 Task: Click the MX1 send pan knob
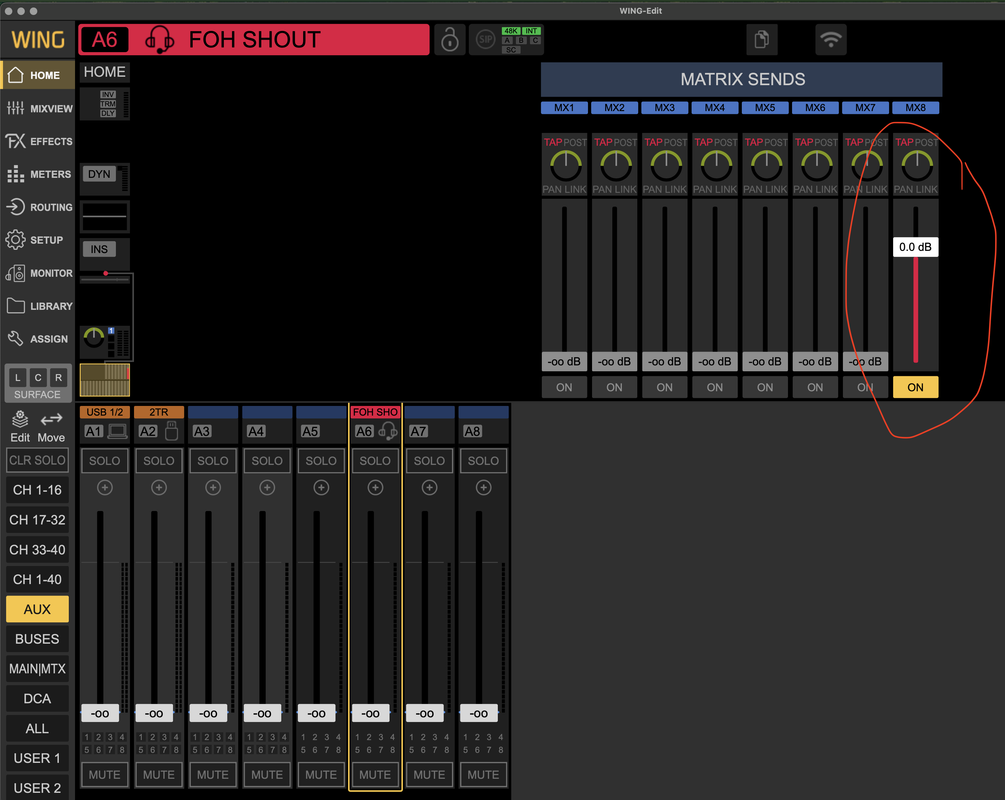[x=565, y=167]
